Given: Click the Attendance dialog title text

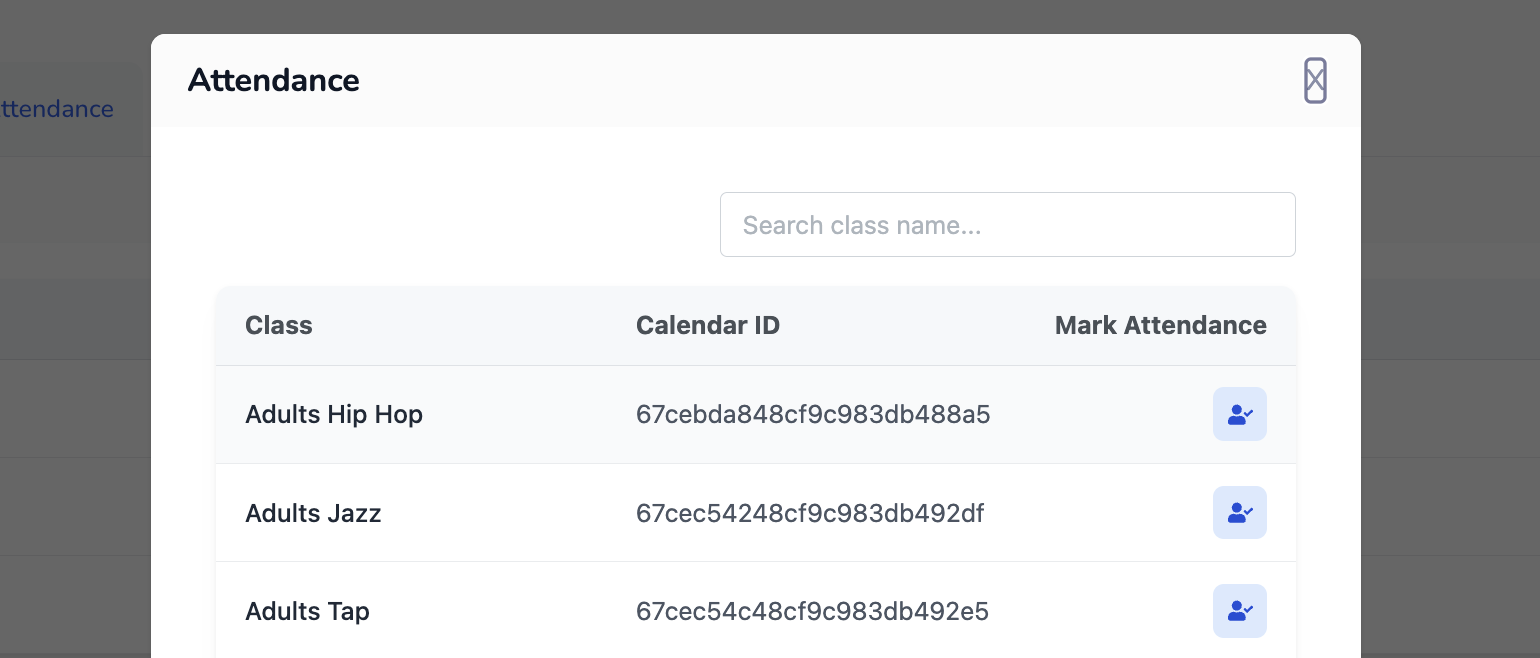Looking at the screenshot, I should click(x=273, y=80).
